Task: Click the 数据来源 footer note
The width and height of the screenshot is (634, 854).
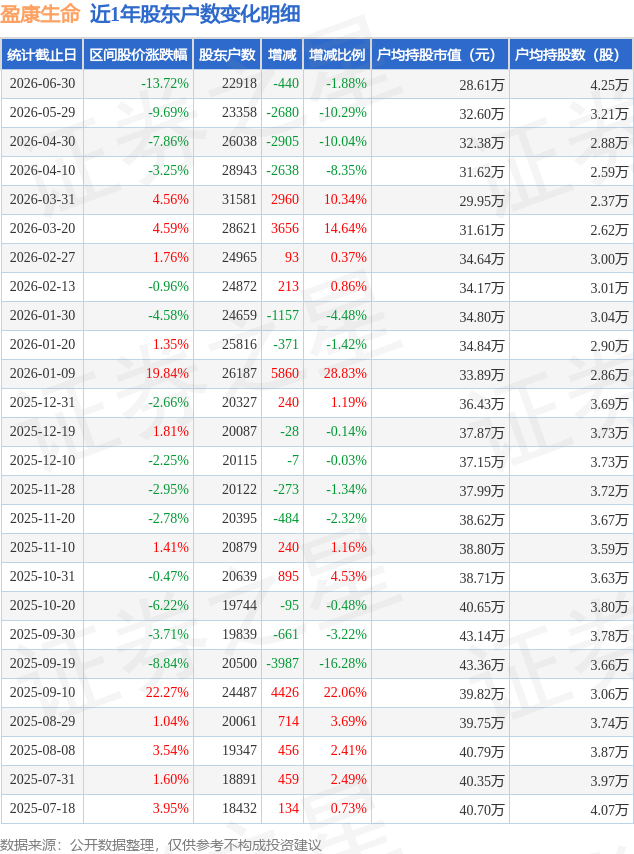Action: [x=161, y=845]
